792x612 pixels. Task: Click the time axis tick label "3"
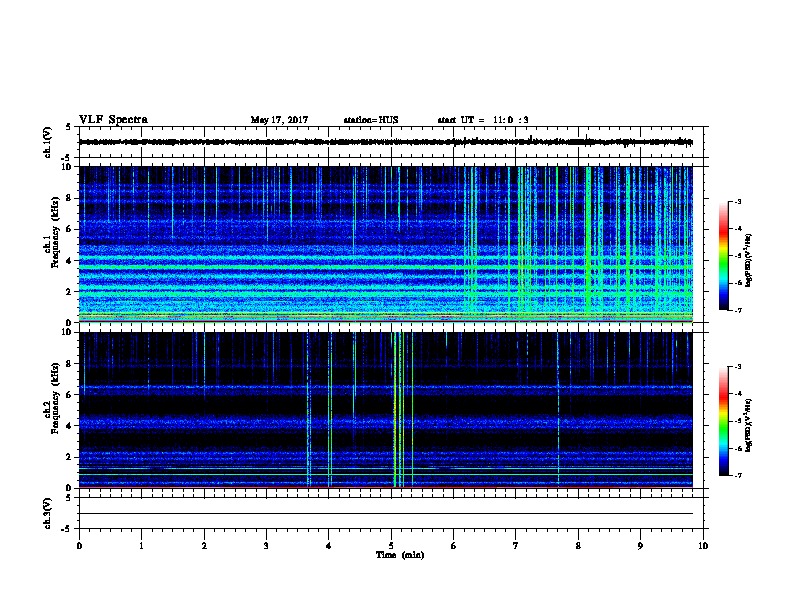pos(266,545)
